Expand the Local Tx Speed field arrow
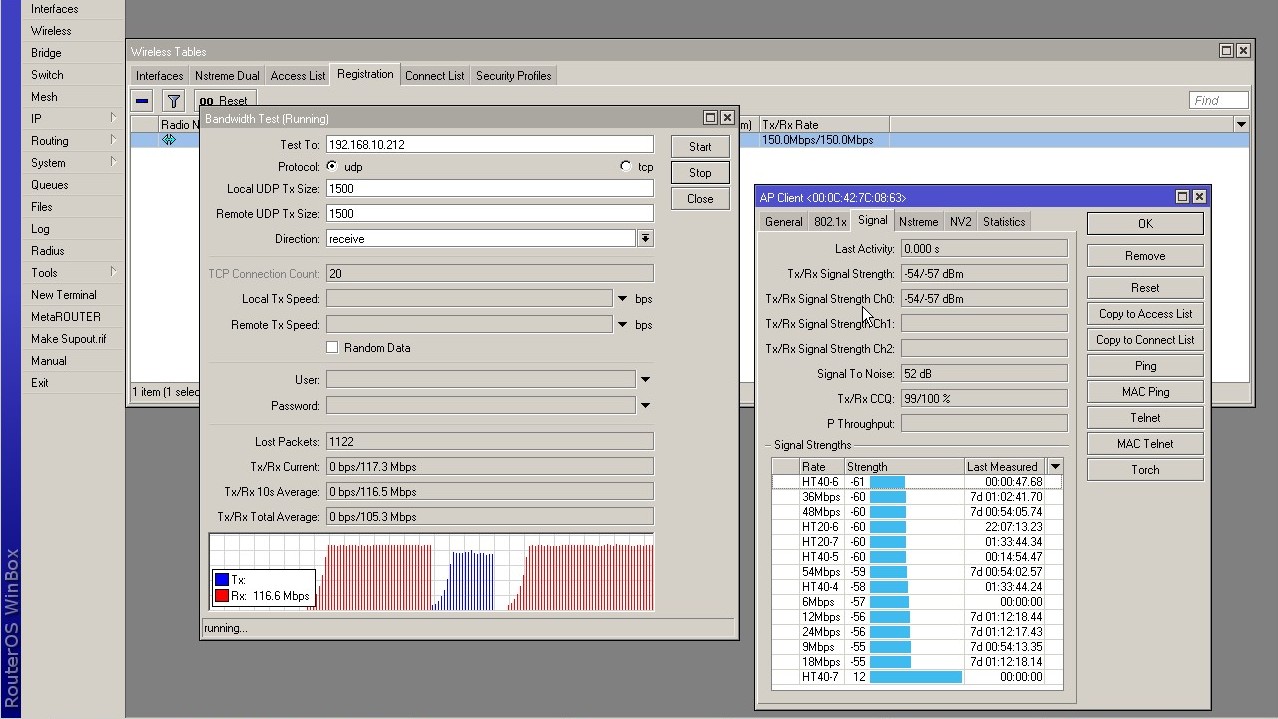Viewport: 1278px width, 719px height. point(622,299)
